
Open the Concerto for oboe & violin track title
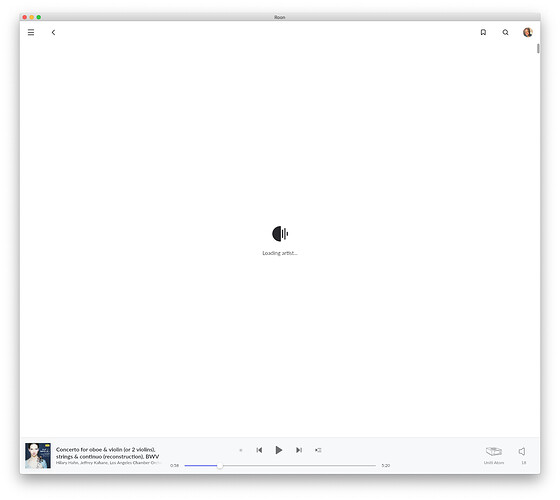point(108,453)
